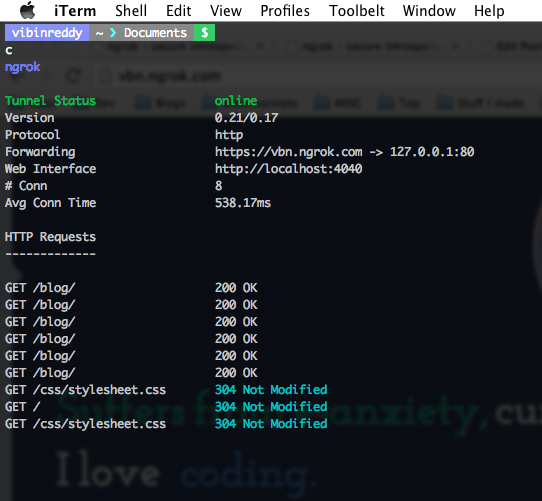
Task: Click the Avg Conn Time label
Action: click(50, 203)
